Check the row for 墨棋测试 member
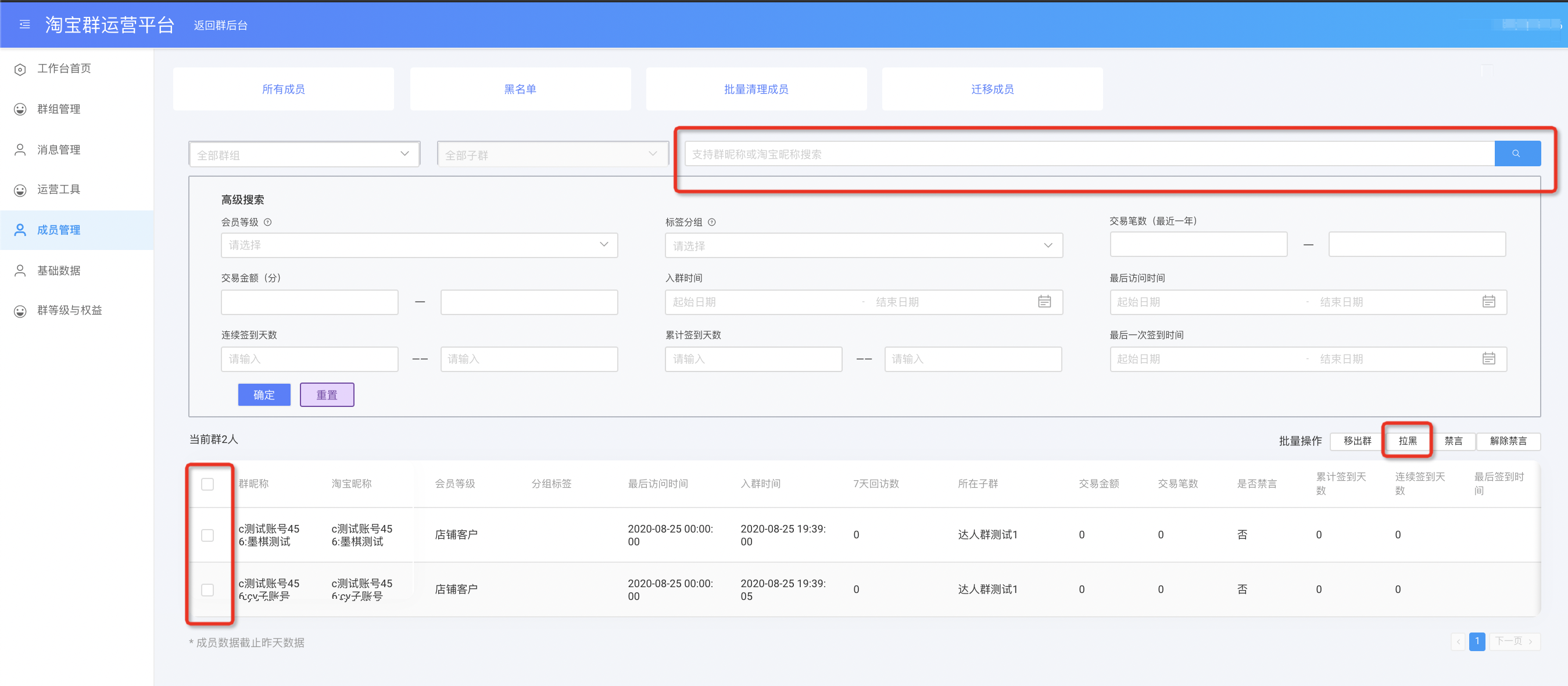1568x686 pixels. pyautogui.click(x=207, y=535)
